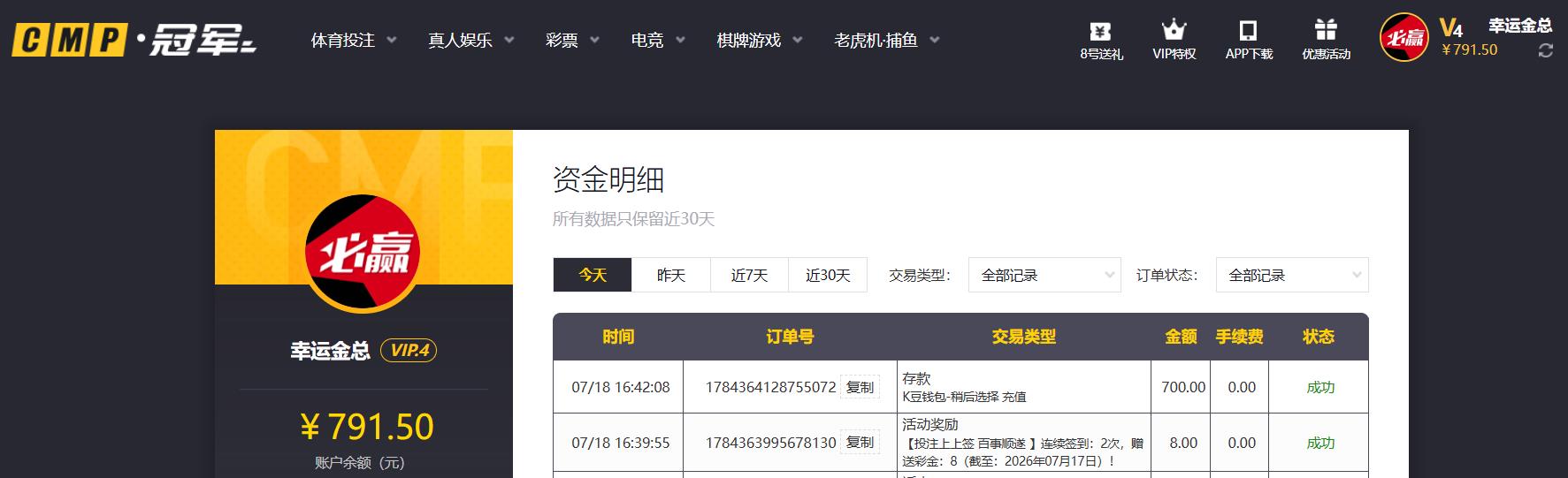This screenshot has height=478, width=1568.
Task: Click the timestamp 07/18 16:39:55
Action: (621, 443)
